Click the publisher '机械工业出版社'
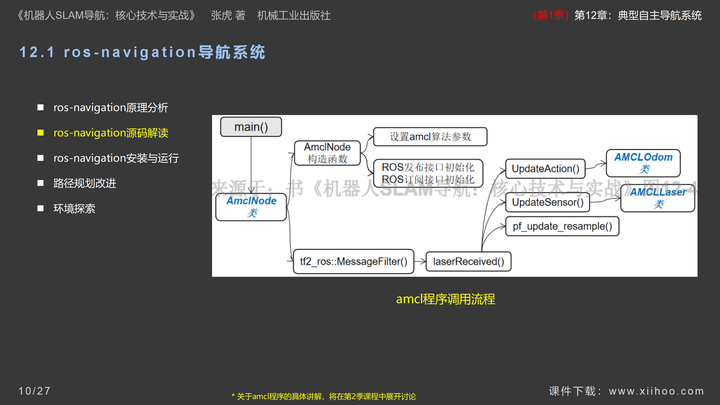 (294, 16)
